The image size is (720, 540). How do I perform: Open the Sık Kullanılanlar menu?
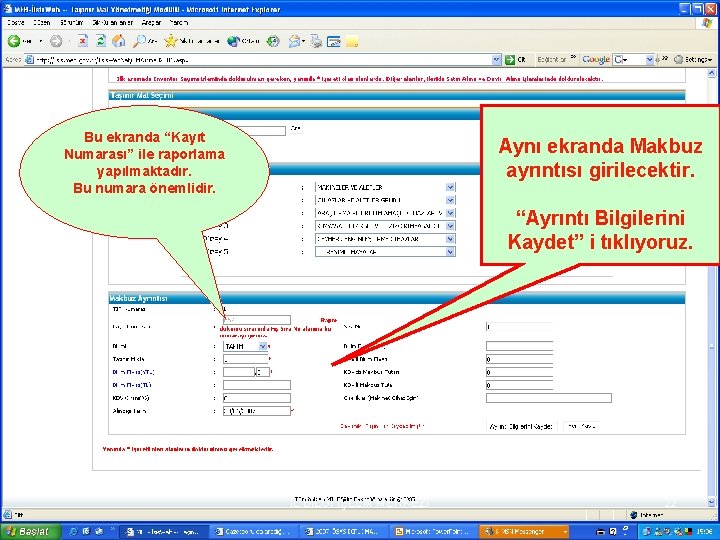pos(112,22)
